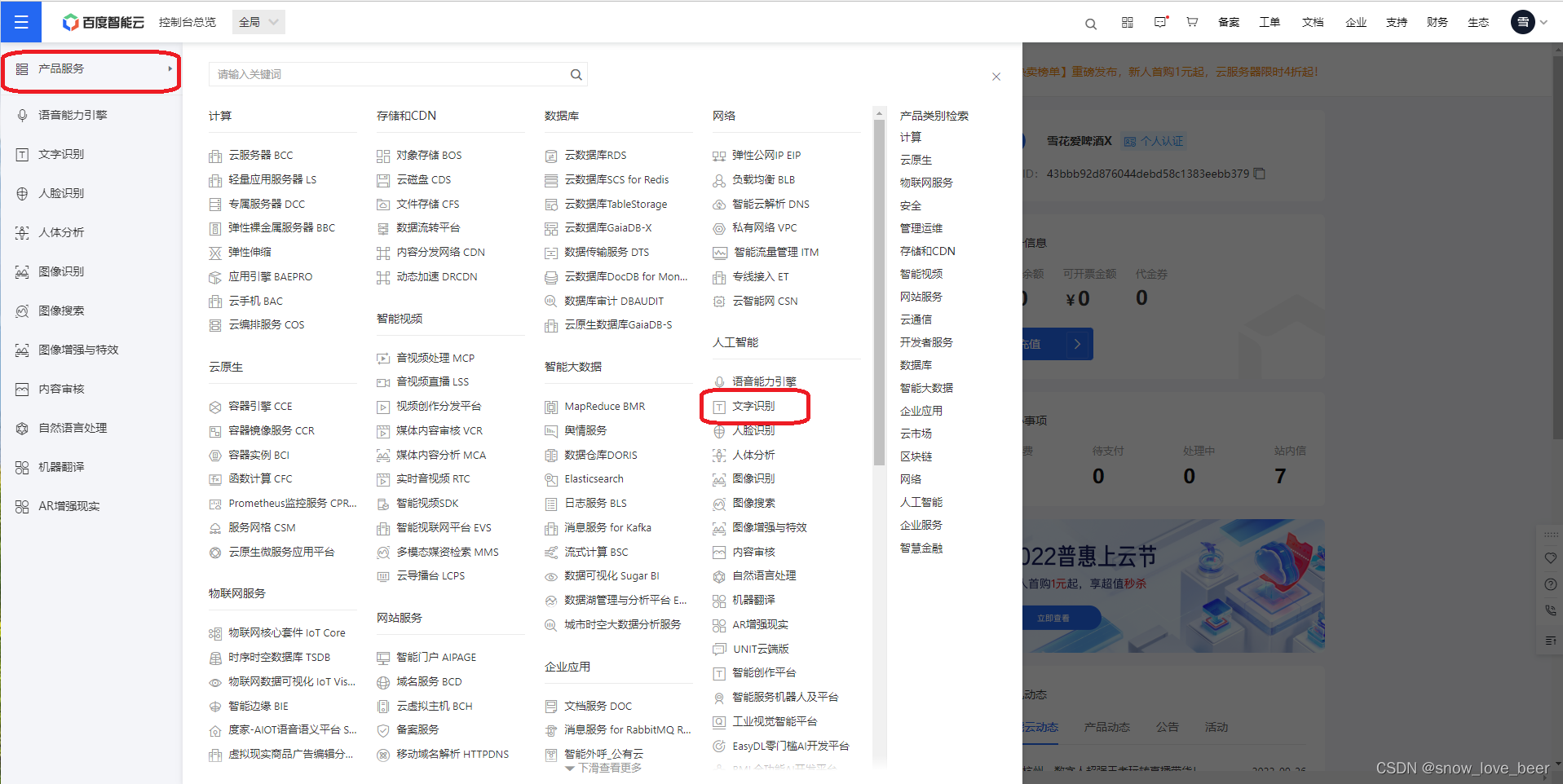The height and width of the screenshot is (784, 1563).
Task: Open 函数计算 CFC link
Action: click(x=260, y=478)
